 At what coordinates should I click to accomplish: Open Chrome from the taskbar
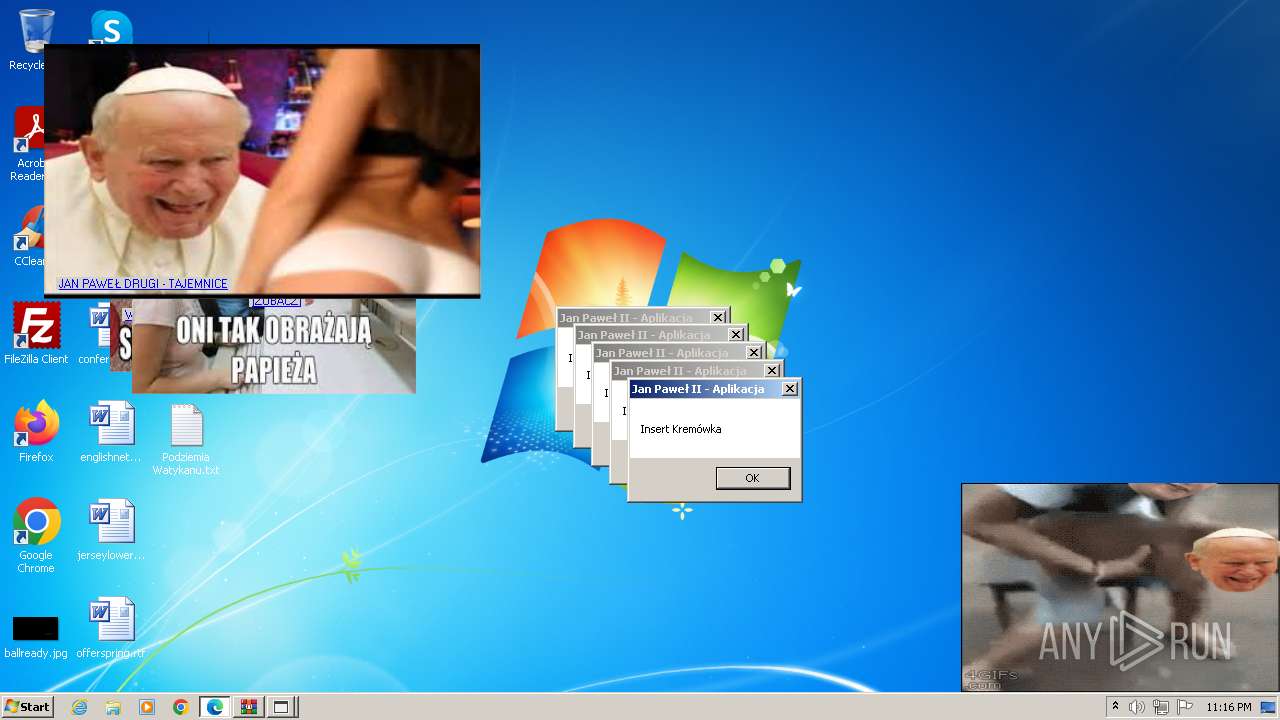[181, 707]
